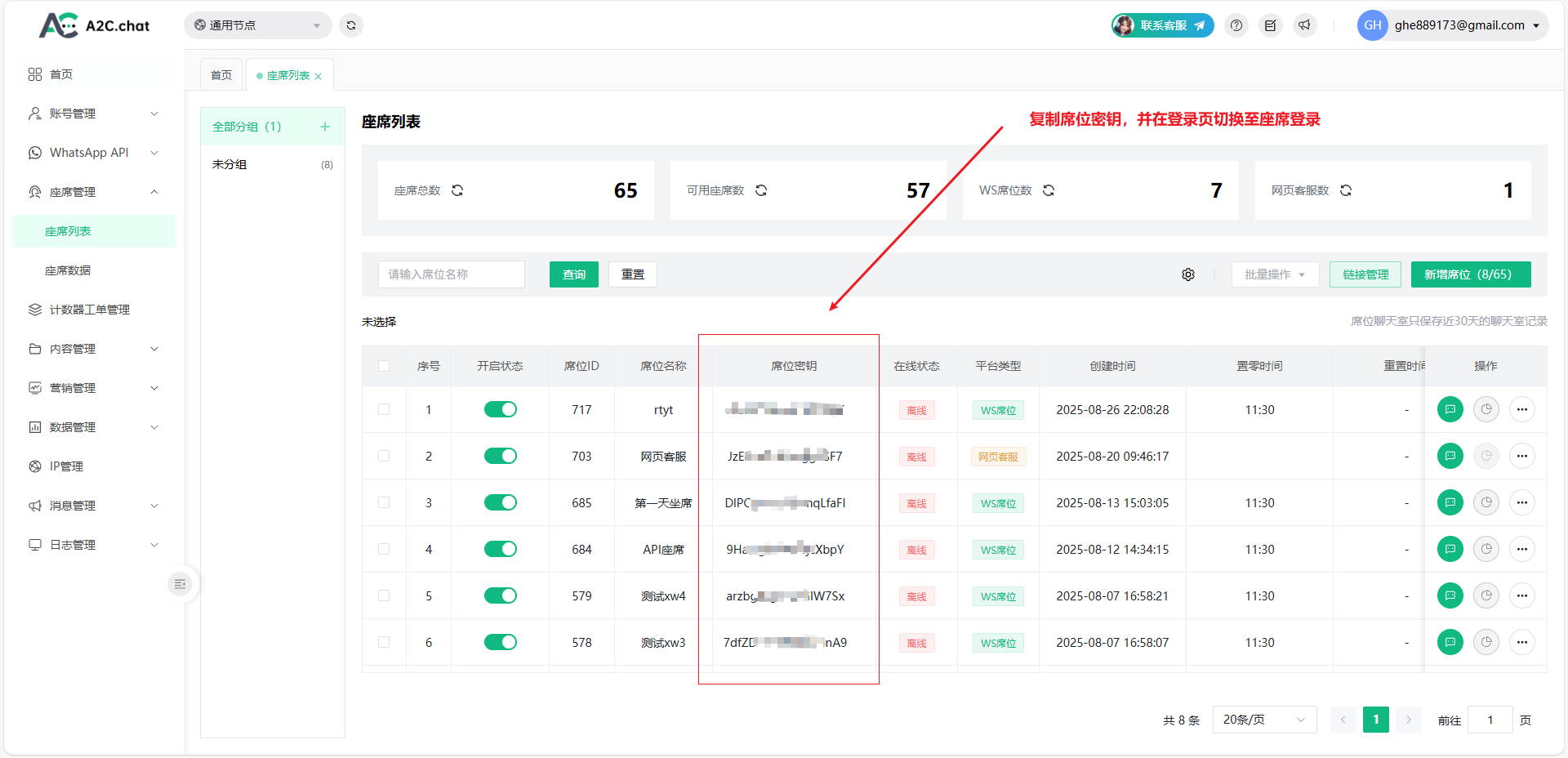Select the checkbox for row 3
Screen dimensions: 1568x758
(x=384, y=502)
